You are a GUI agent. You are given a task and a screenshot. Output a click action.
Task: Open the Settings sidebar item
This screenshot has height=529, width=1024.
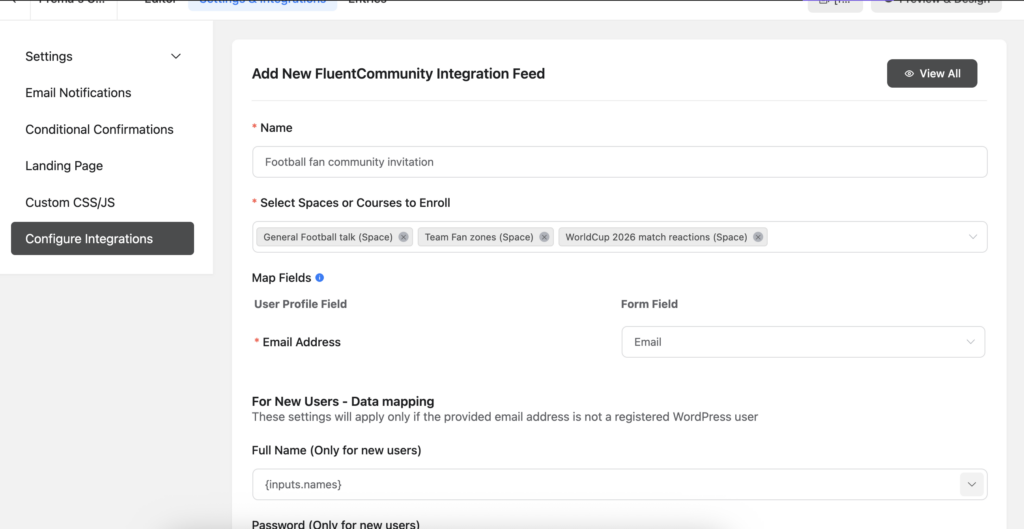(49, 56)
